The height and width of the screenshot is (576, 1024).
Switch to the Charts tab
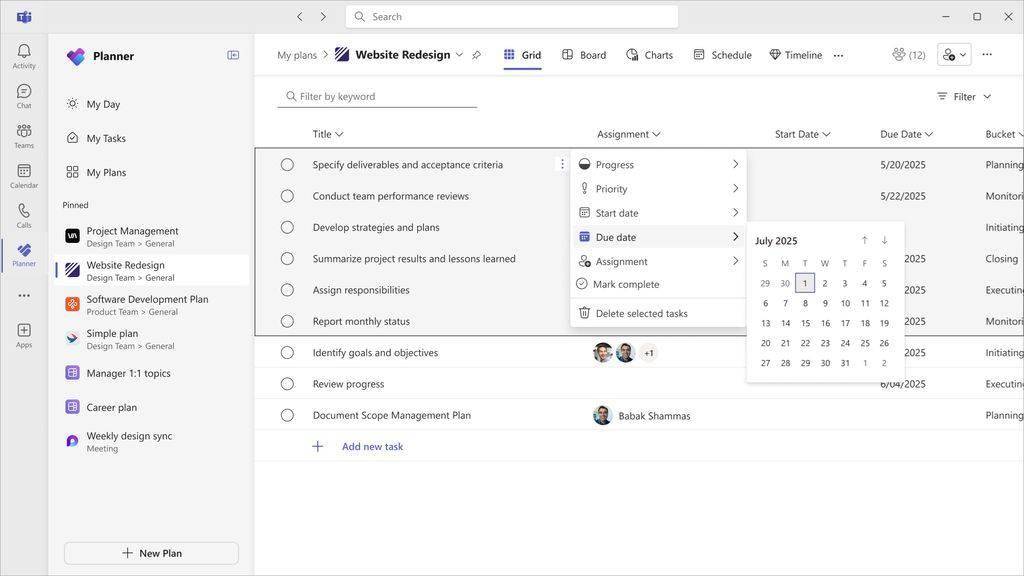point(650,55)
